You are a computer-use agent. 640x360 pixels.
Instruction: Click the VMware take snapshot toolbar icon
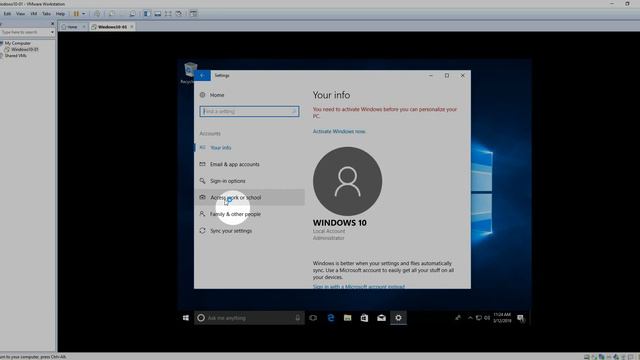111,13
